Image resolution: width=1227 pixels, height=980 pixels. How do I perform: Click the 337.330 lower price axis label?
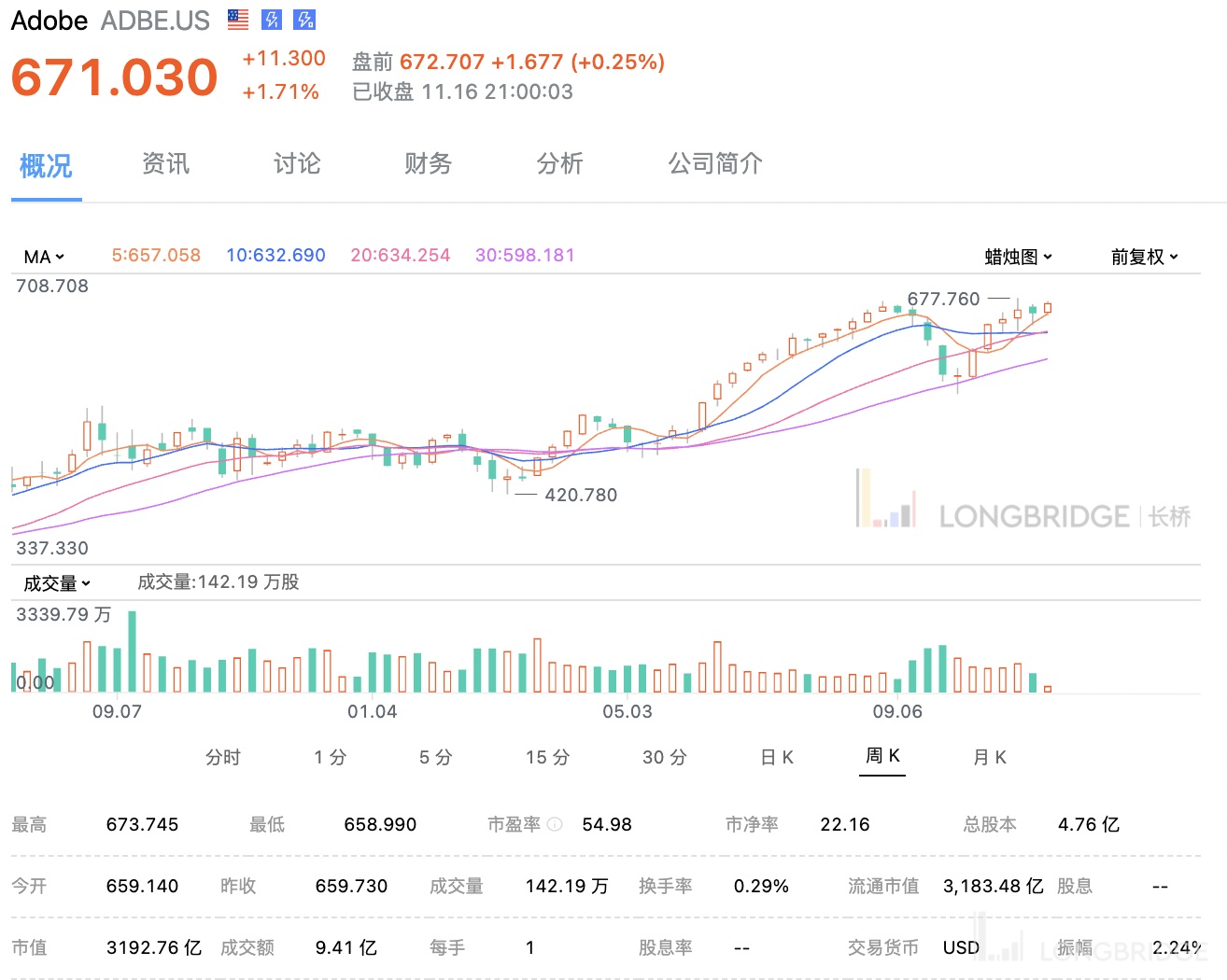tap(52, 548)
